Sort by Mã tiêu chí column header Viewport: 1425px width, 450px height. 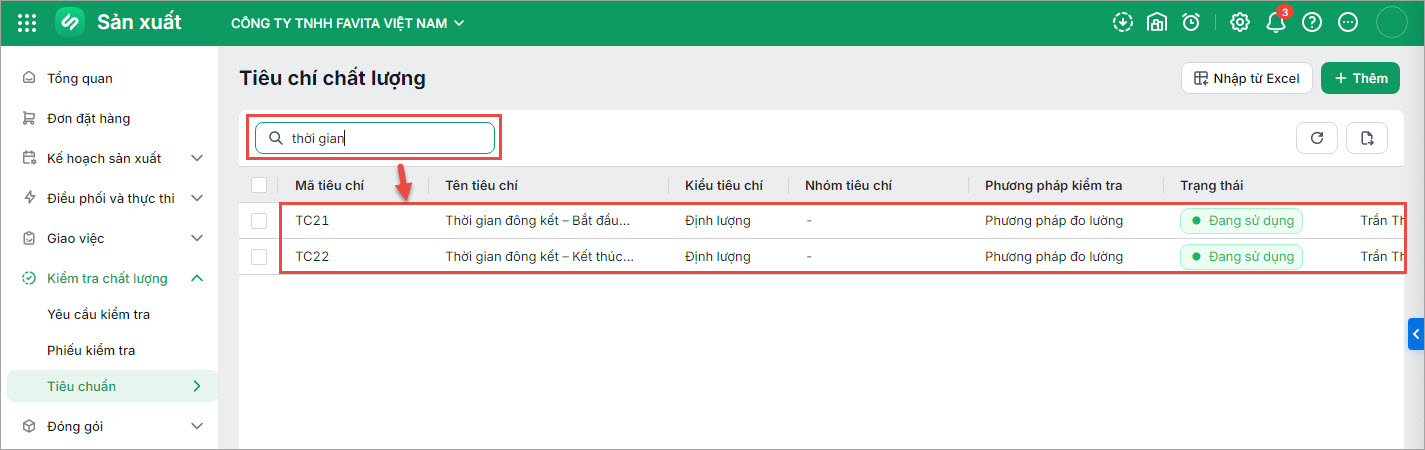click(x=329, y=185)
